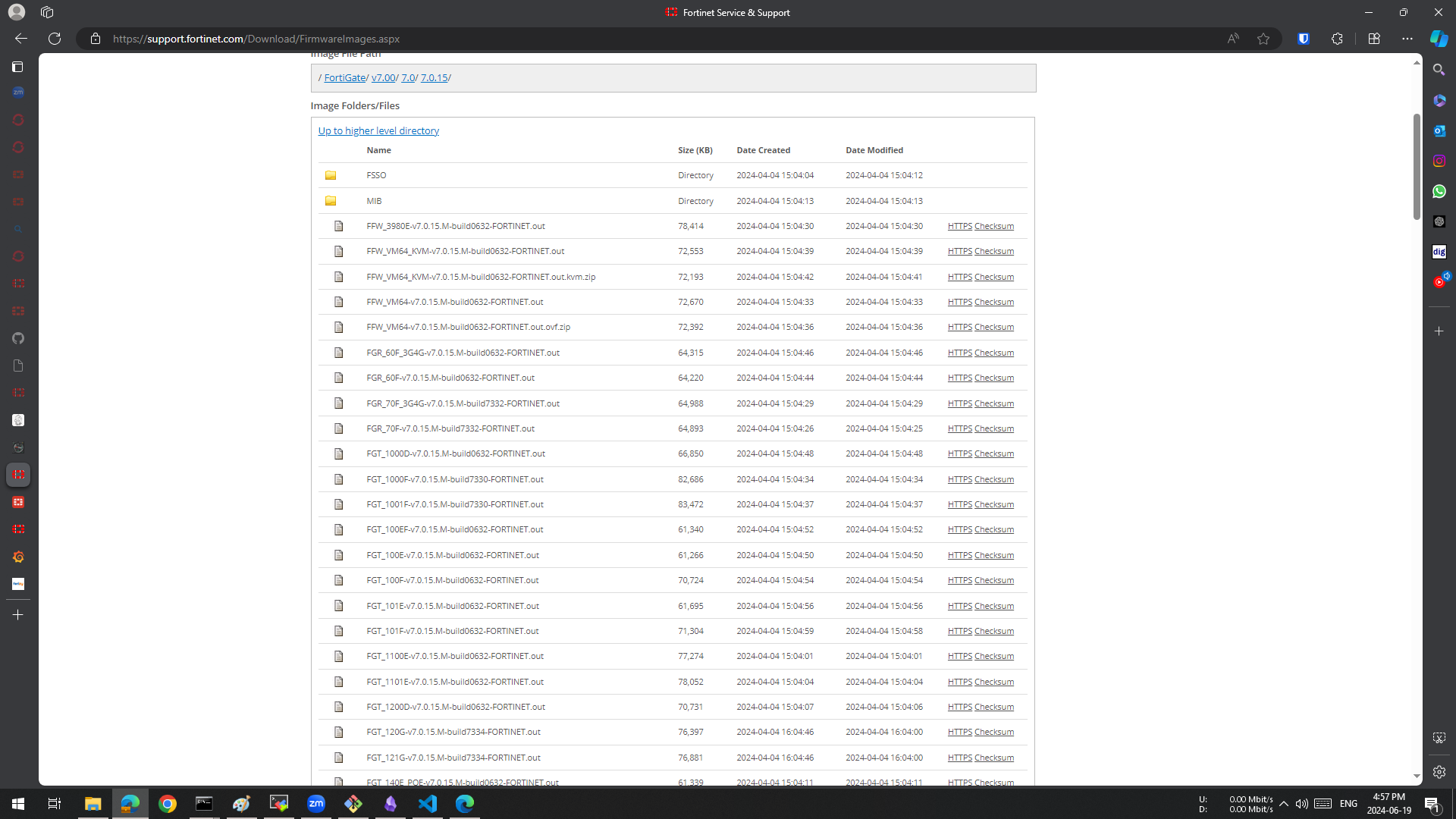The width and height of the screenshot is (1456, 819).
Task: Click the size value 82,686
Action: click(690, 479)
